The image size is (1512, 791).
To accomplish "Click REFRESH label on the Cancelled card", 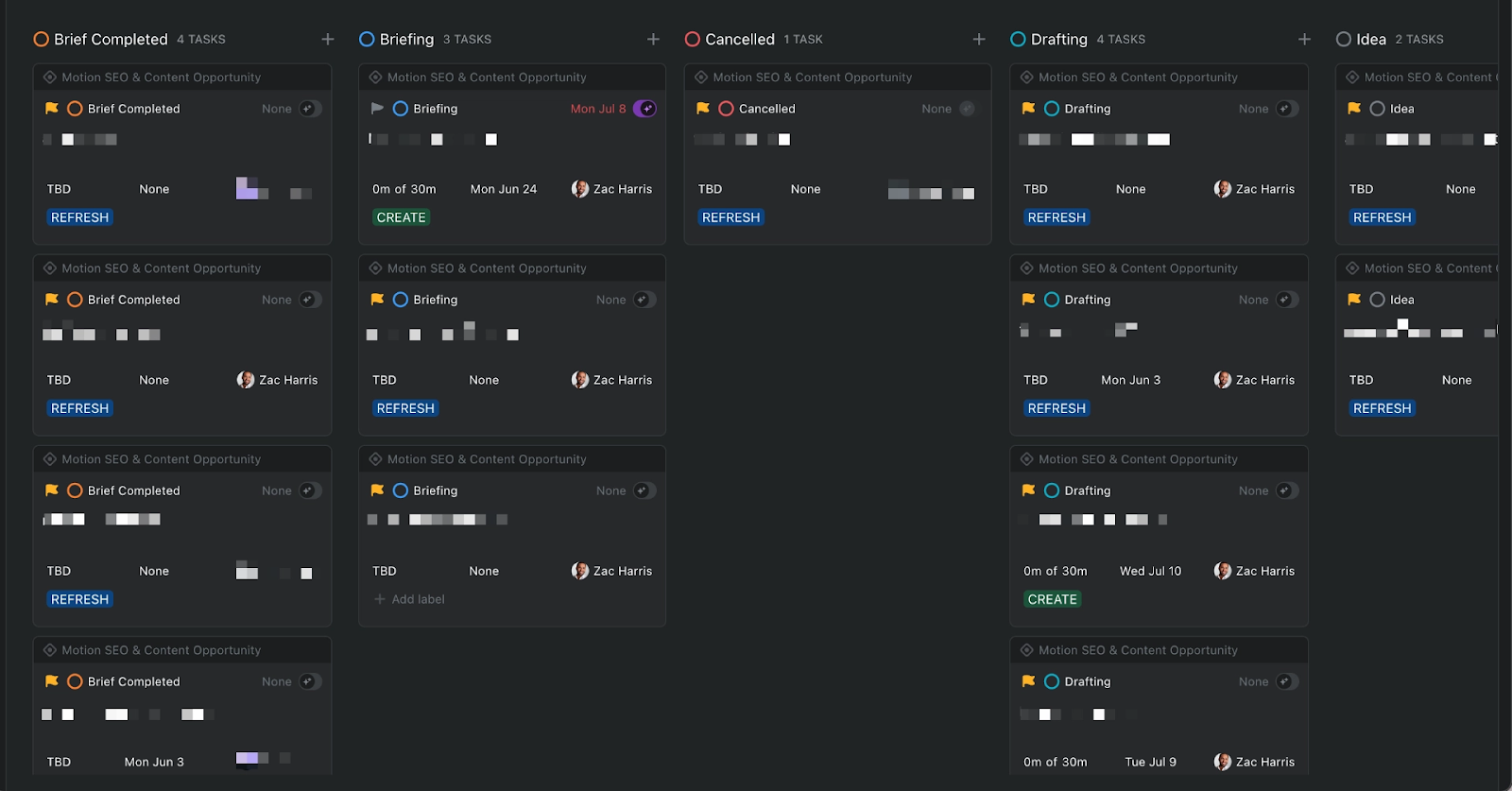I will [x=730, y=217].
